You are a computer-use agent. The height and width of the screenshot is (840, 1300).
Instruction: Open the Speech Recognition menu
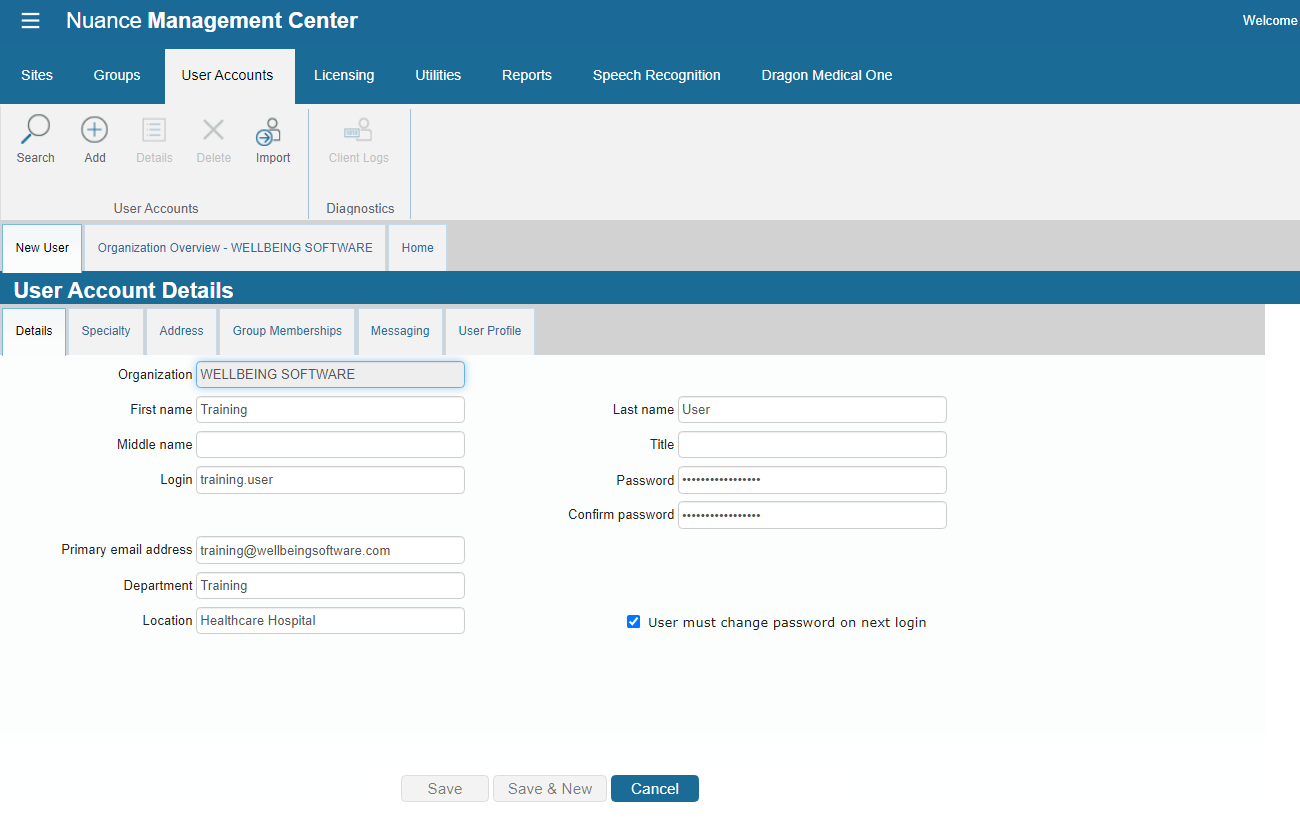[x=656, y=75]
